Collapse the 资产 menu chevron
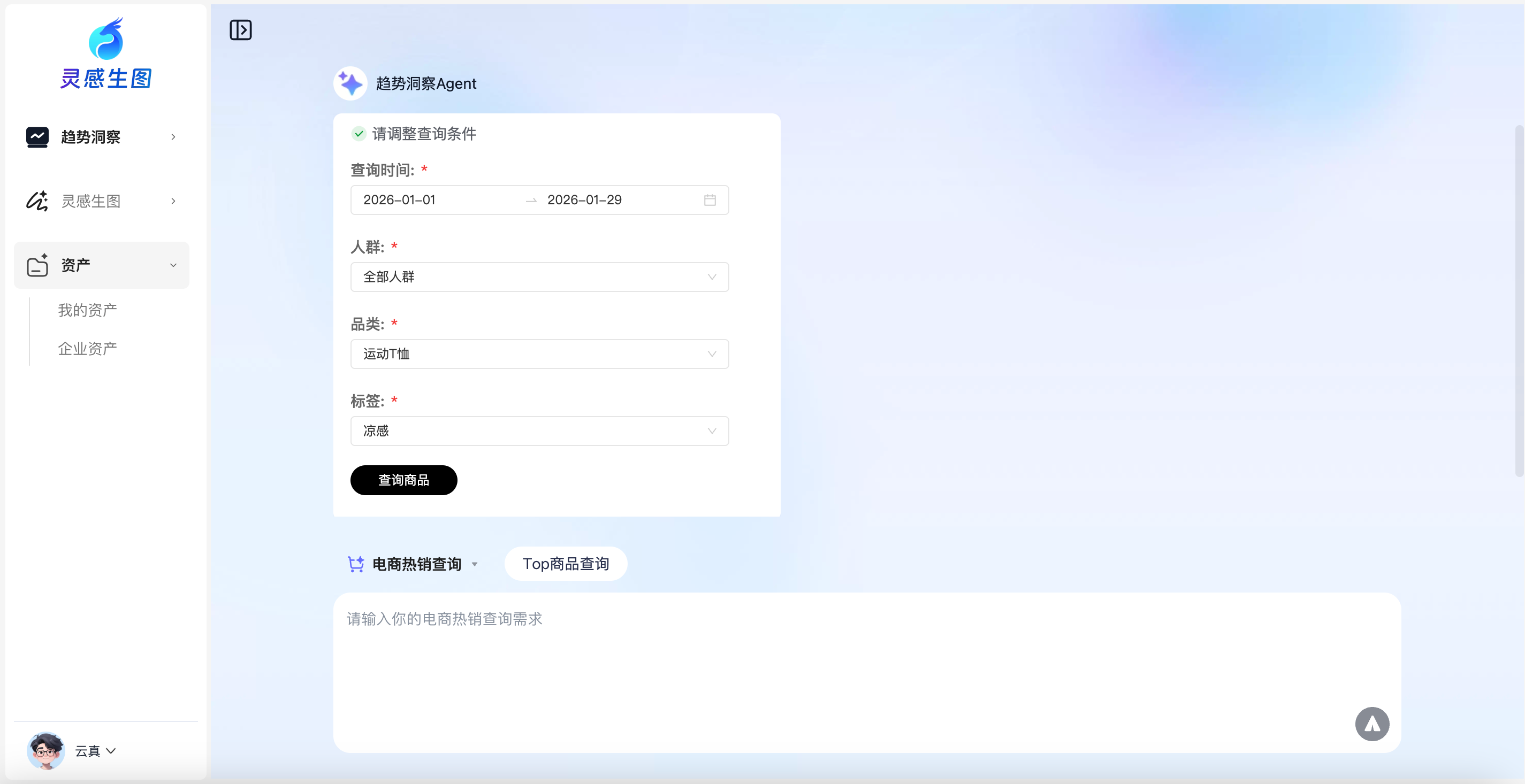Viewport: 1525px width, 784px height. [x=173, y=265]
